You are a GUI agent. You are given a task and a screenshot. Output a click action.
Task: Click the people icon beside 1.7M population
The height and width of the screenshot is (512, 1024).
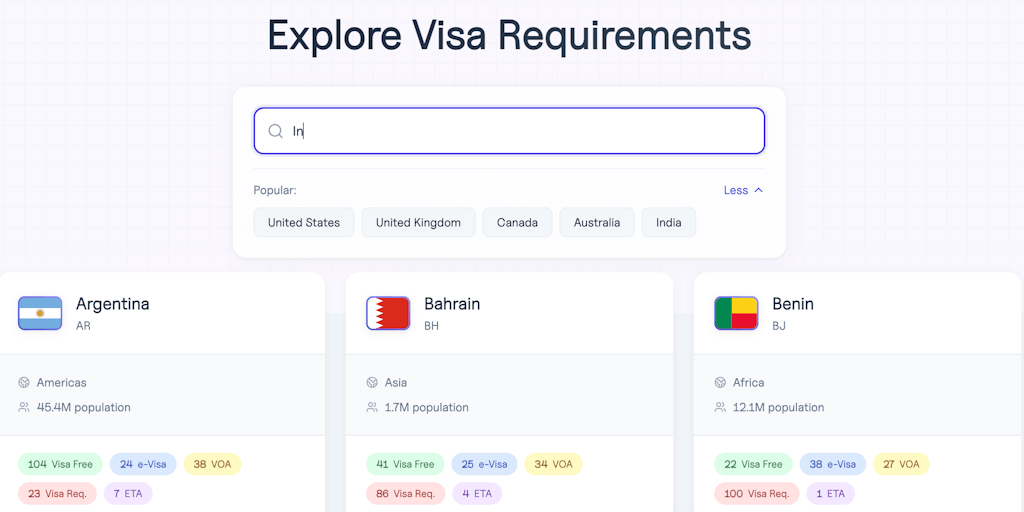[x=372, y=408]
